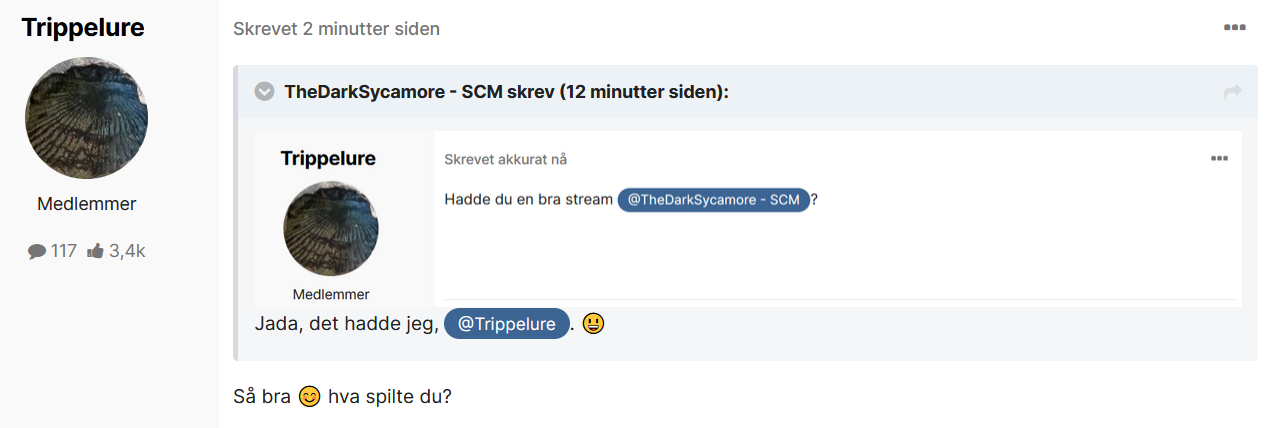Open Trippelure's username in the sidebar

(83, 28)
